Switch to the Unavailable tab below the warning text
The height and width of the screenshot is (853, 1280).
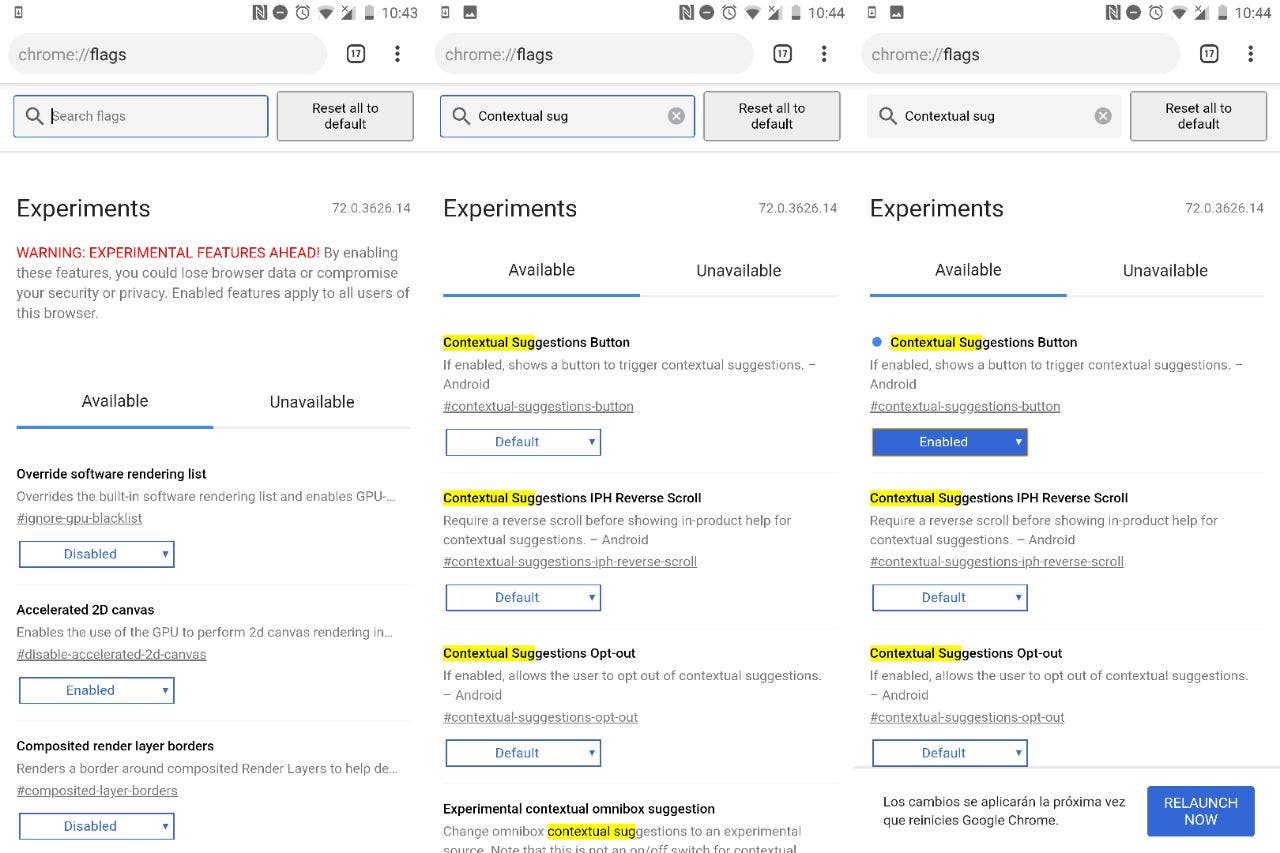pos(312,402)
